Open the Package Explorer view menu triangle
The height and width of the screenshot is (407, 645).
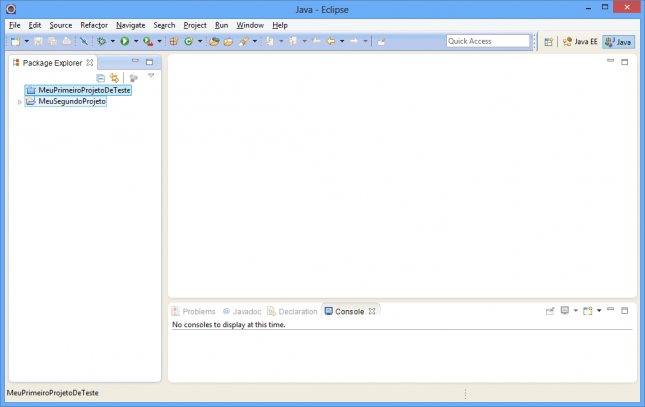tap(151, 75)
